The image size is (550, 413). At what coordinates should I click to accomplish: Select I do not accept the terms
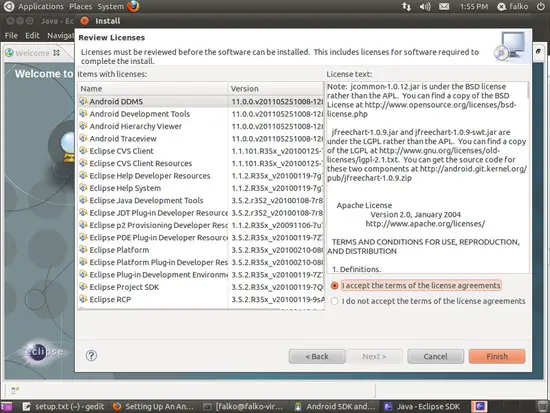pos(428,301)
